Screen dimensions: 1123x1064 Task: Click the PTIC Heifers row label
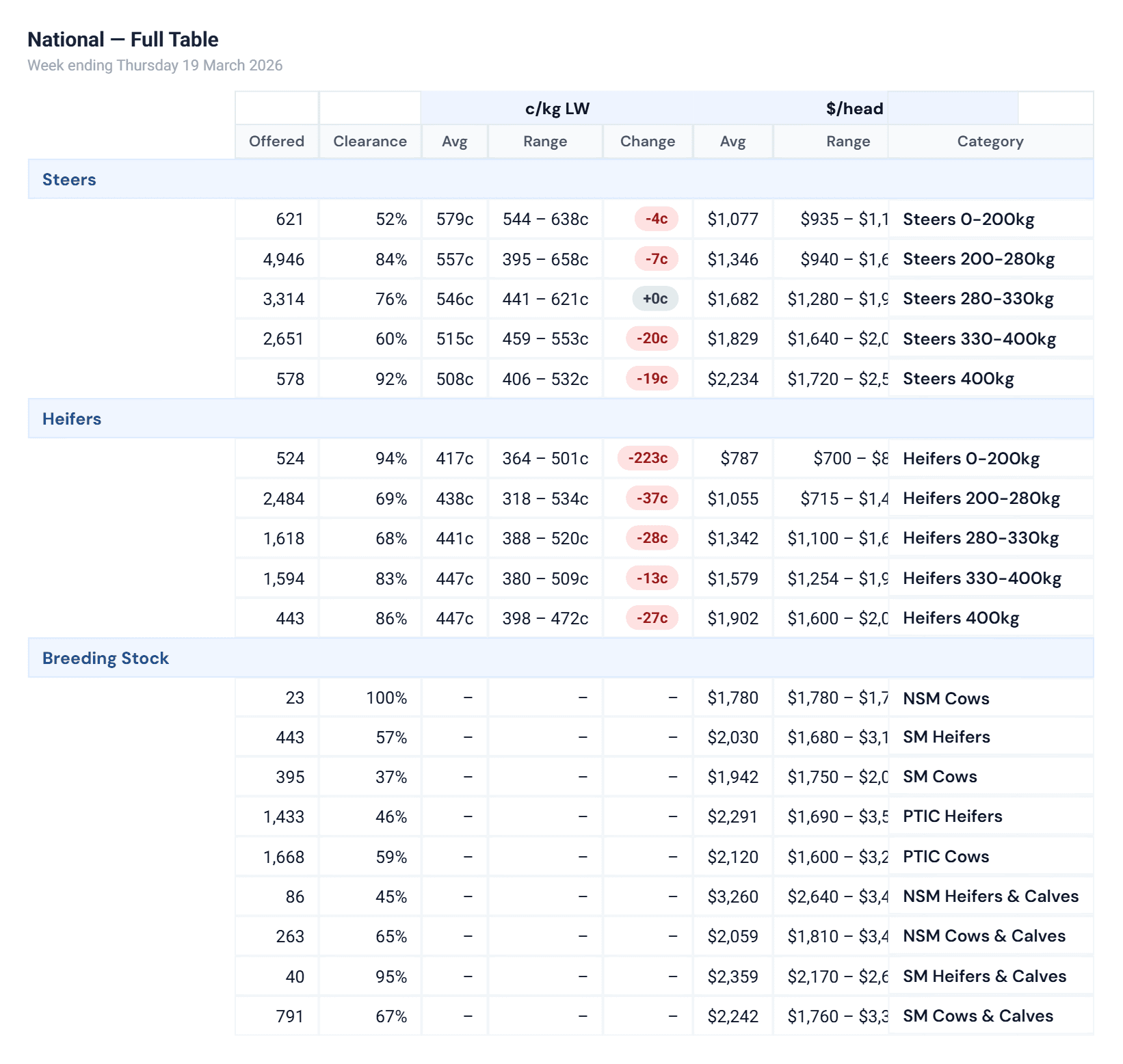click(952, 816)
